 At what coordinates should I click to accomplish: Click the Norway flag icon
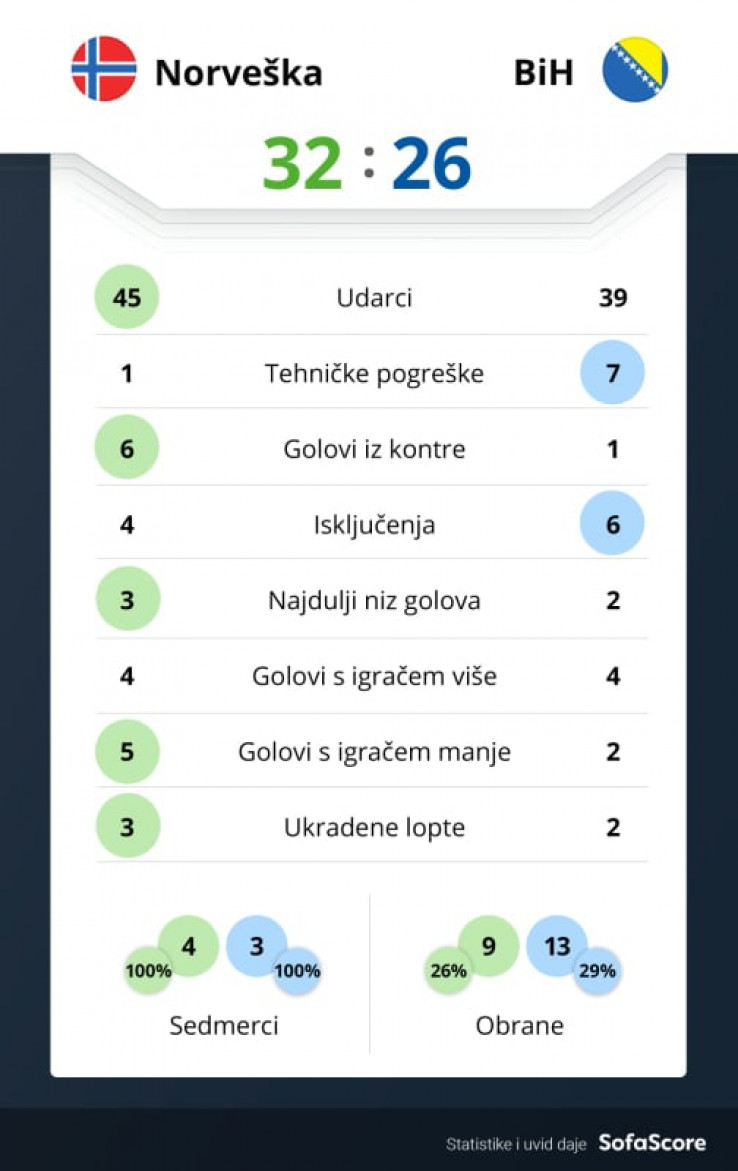(x=104, y=69)
